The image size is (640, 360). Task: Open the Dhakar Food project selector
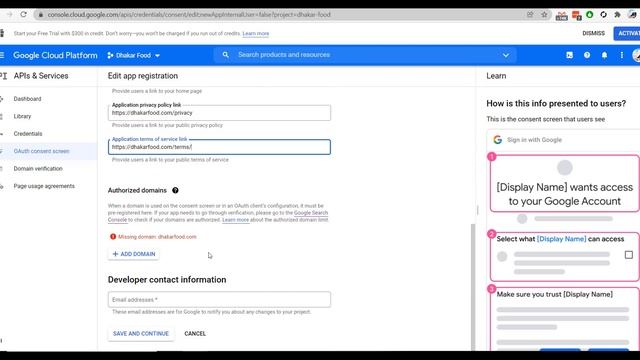(133, 55)
